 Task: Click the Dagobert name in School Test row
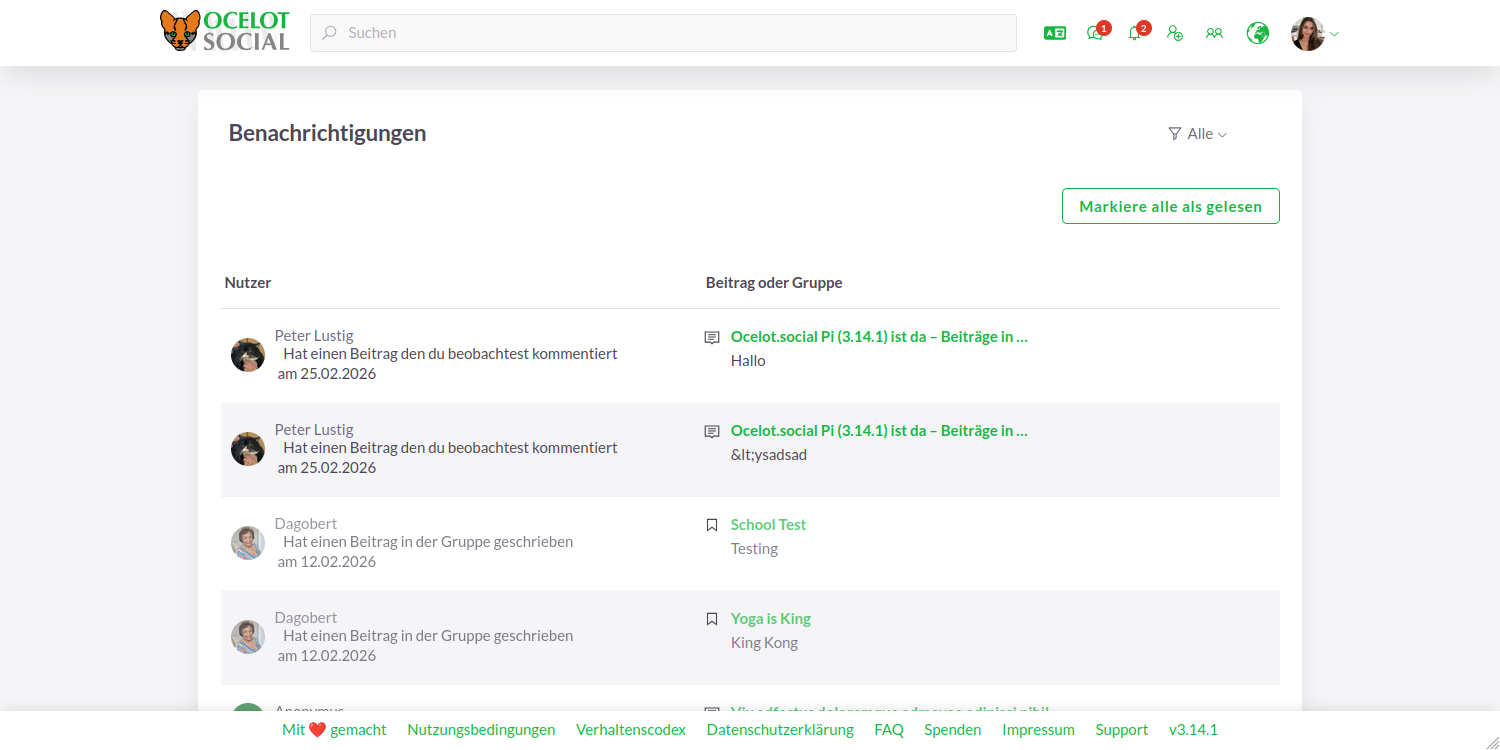point(306,524)
